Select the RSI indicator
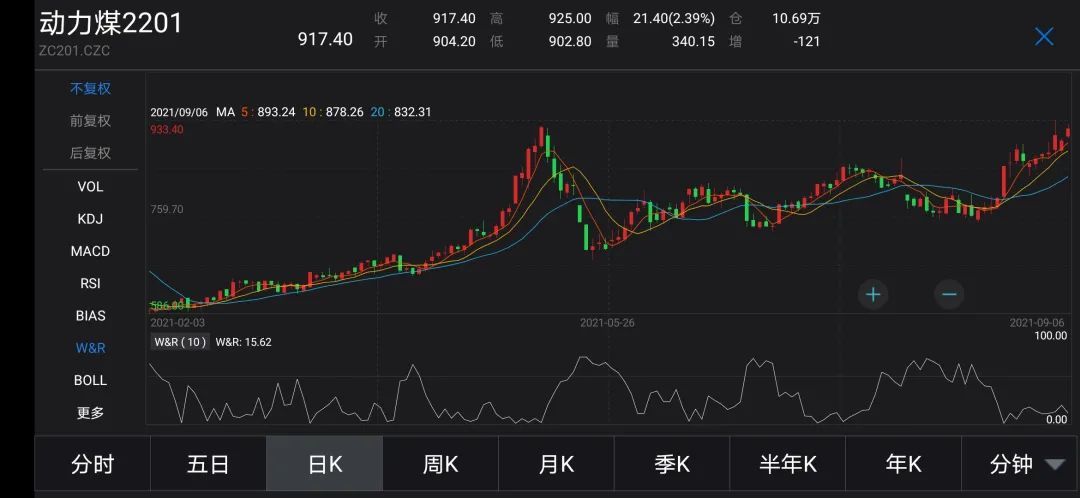 coord(90,283)
